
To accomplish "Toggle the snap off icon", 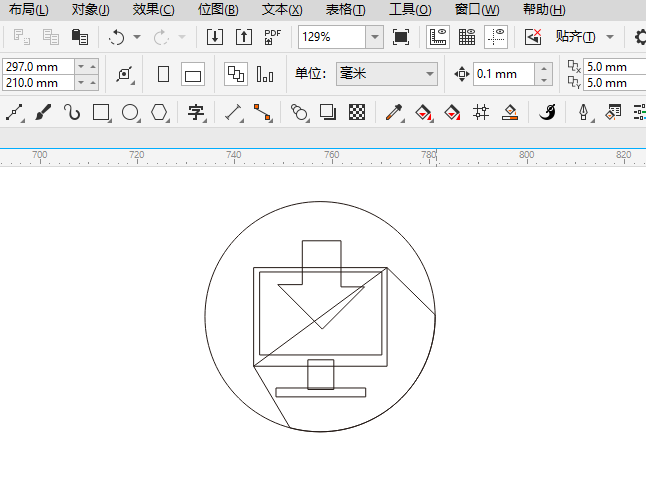I will tap(533, 37).
